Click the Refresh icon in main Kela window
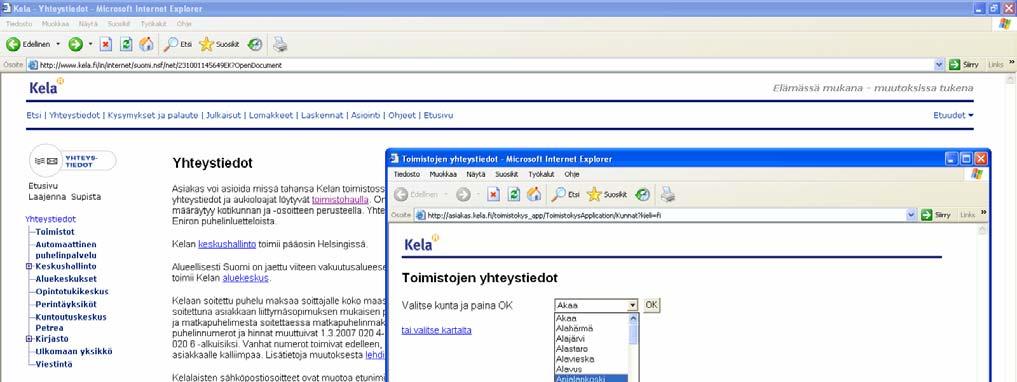Viewport: 1017px width, 382px height. tap(126, 44)
